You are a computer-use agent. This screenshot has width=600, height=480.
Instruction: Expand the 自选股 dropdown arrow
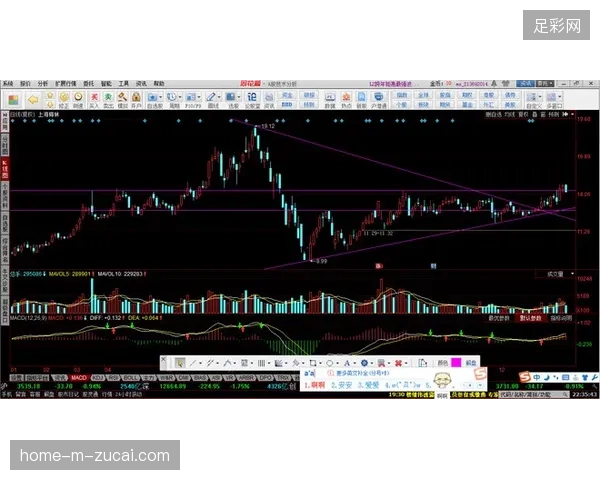pos(161,97)
